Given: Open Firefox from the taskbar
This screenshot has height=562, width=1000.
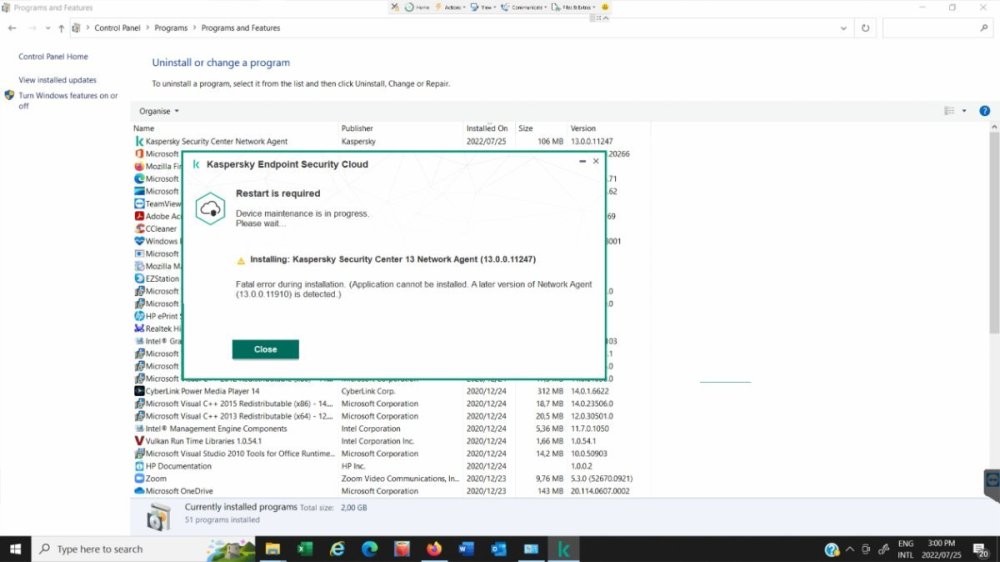Looking at the screenshot, I should tap(434, 549).
